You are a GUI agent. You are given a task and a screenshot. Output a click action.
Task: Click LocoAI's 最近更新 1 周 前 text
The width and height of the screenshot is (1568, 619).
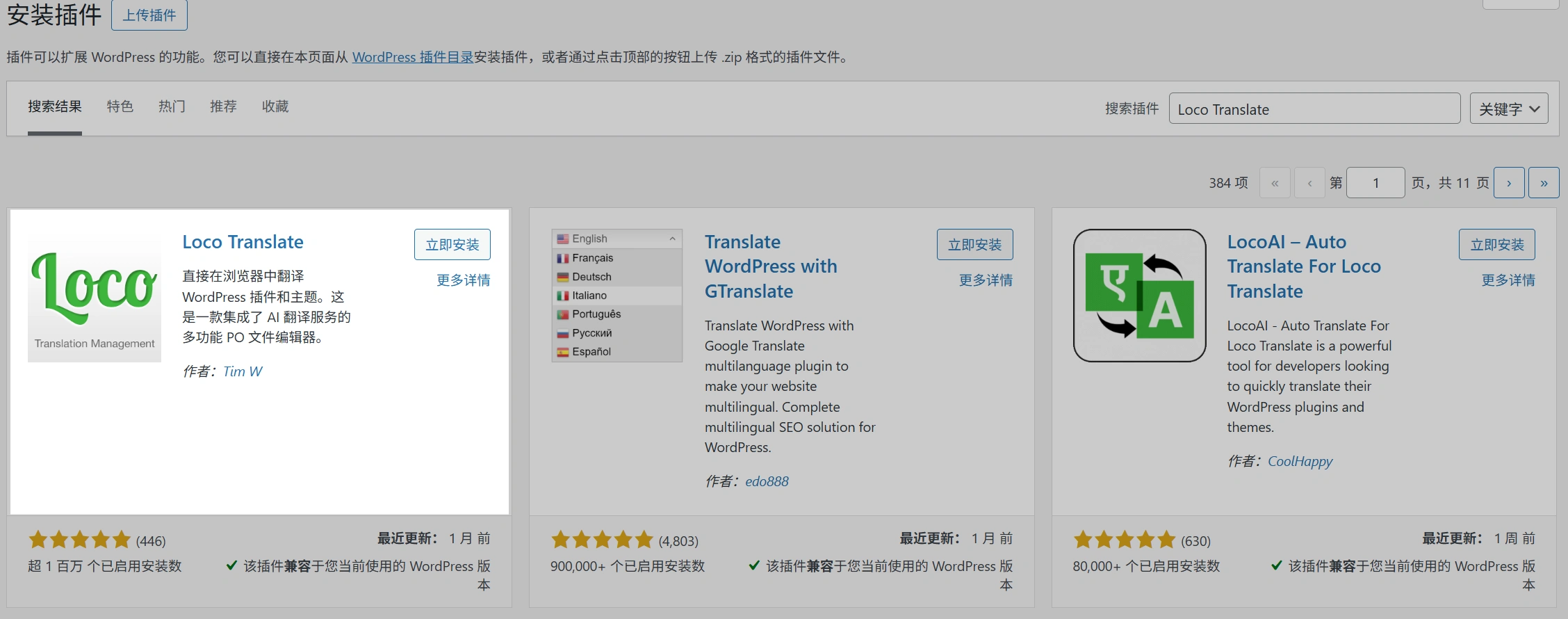[1478, 538]
